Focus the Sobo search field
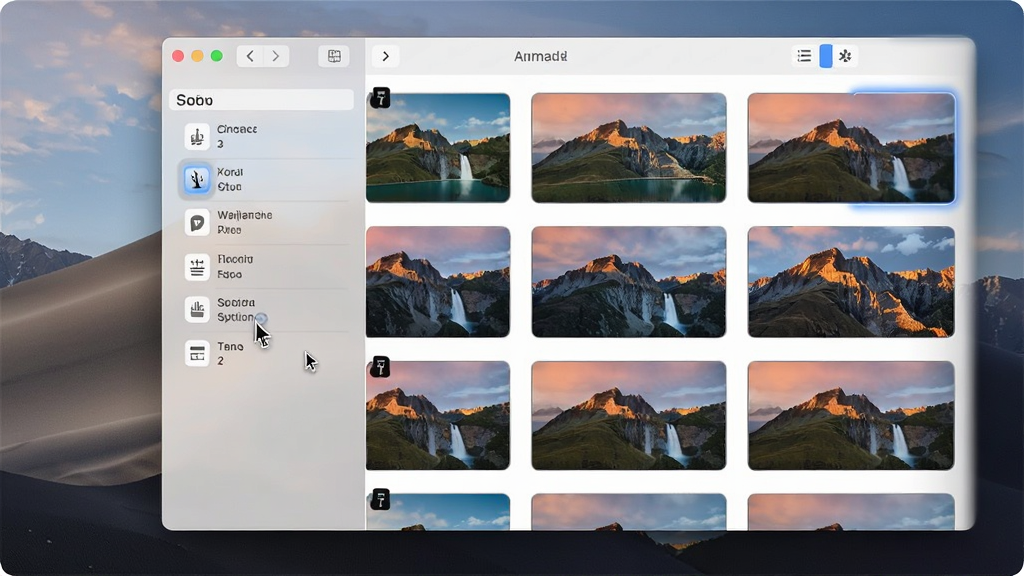This screenshot has width=1024, height=576. click(261, 100)
